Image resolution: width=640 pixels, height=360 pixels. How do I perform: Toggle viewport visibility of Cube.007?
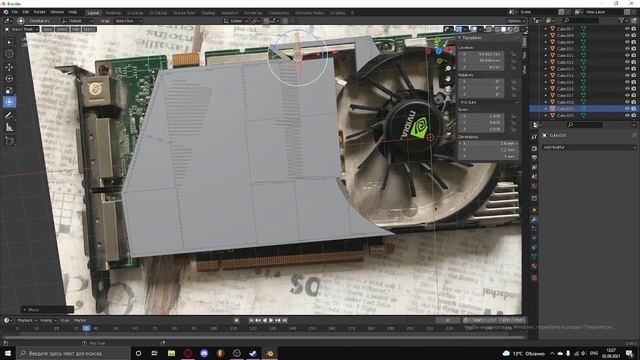tap(627, 29)
